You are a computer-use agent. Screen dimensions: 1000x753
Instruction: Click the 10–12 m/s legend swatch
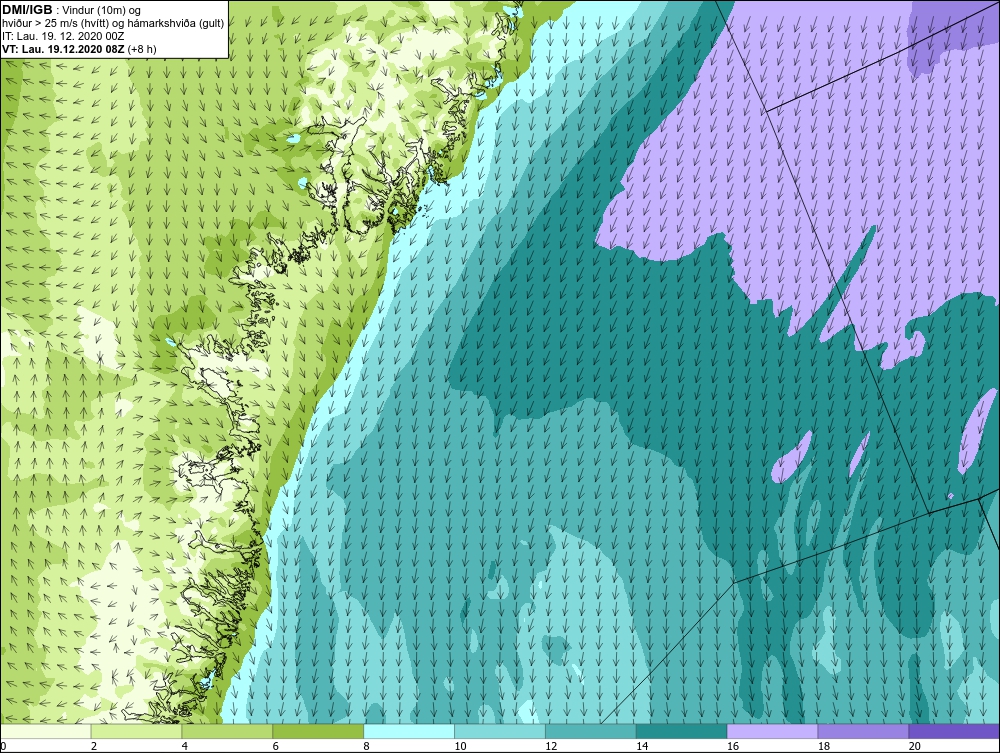point(500,731)
